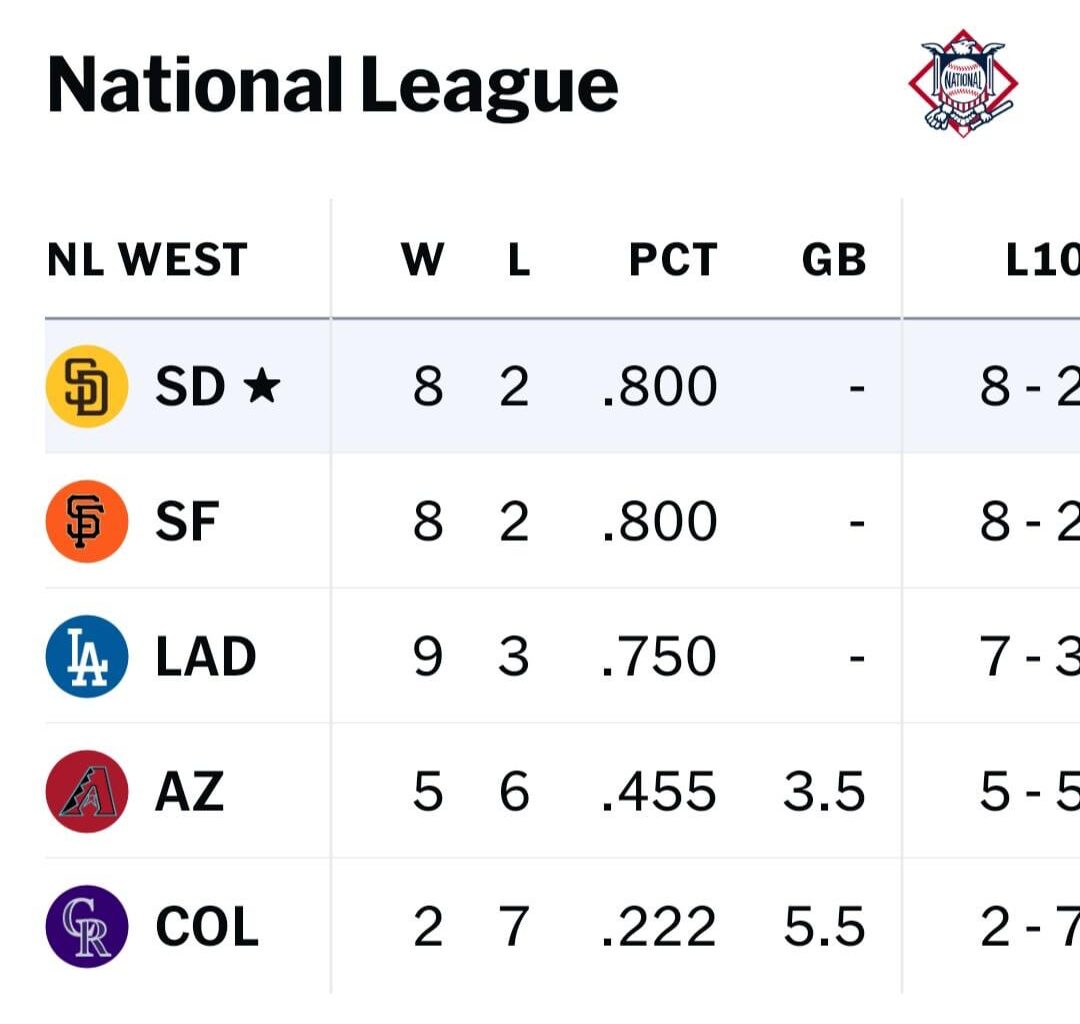Open the SF team link
Screen dimensions: 1080x1024
(187, 521)
